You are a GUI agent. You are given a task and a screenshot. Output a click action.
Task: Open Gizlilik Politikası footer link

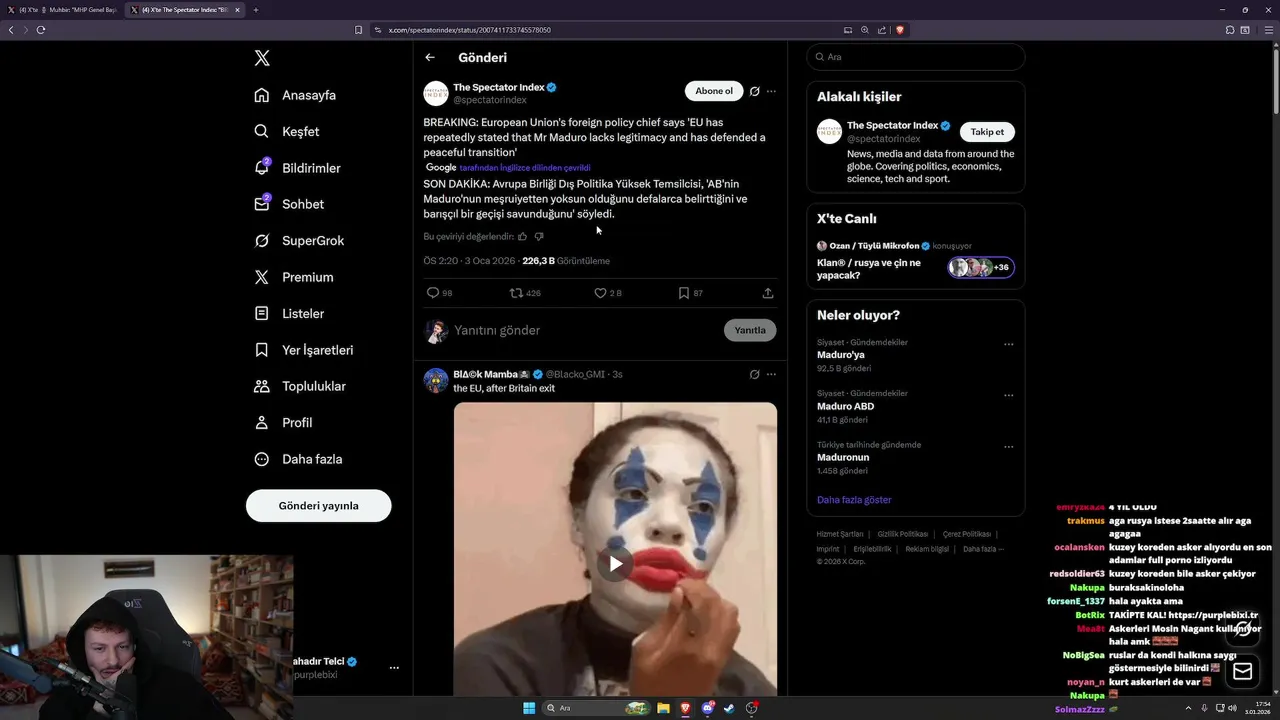902,534
